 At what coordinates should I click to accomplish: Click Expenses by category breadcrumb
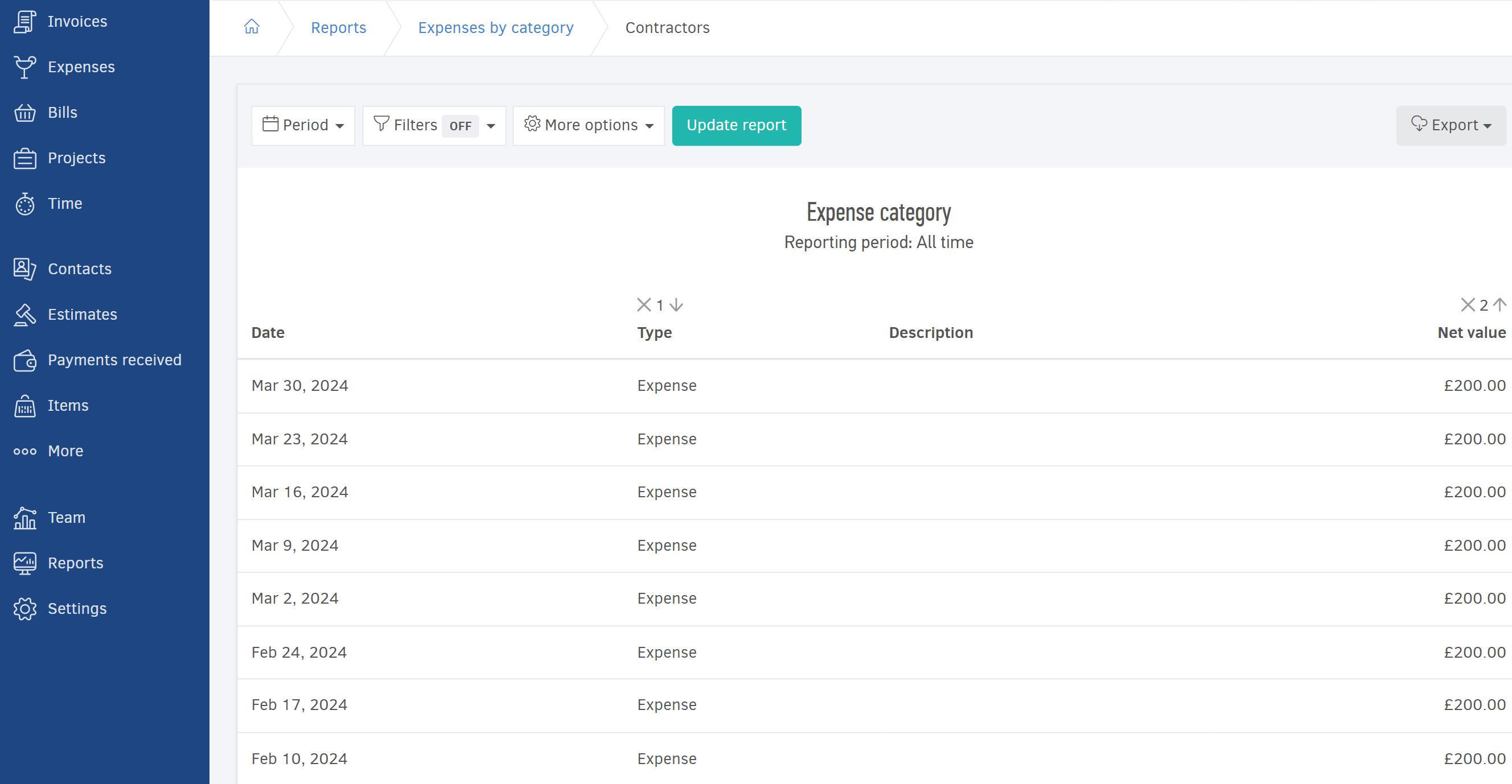pyautogui.click(x=496, y=27)
